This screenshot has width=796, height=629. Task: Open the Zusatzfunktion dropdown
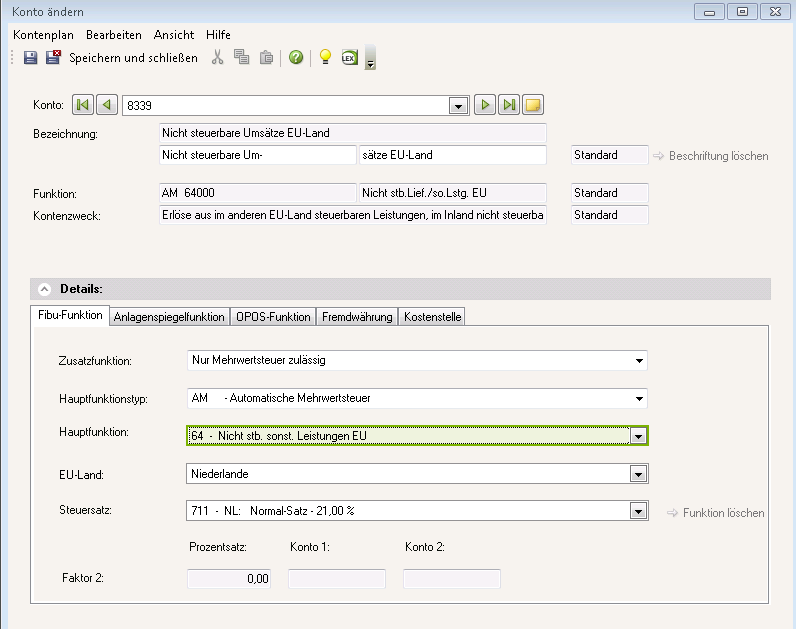[x=417, y=360]
